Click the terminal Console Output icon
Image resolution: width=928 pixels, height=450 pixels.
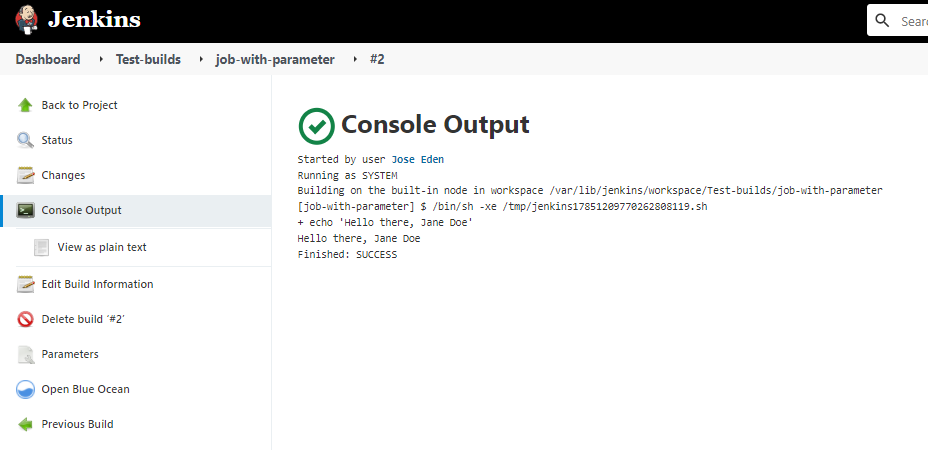[25, 210]
